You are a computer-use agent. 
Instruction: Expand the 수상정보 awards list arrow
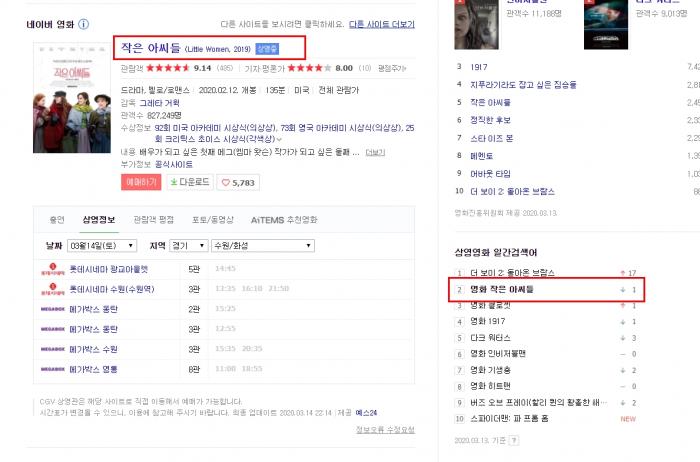coord(279,140)
